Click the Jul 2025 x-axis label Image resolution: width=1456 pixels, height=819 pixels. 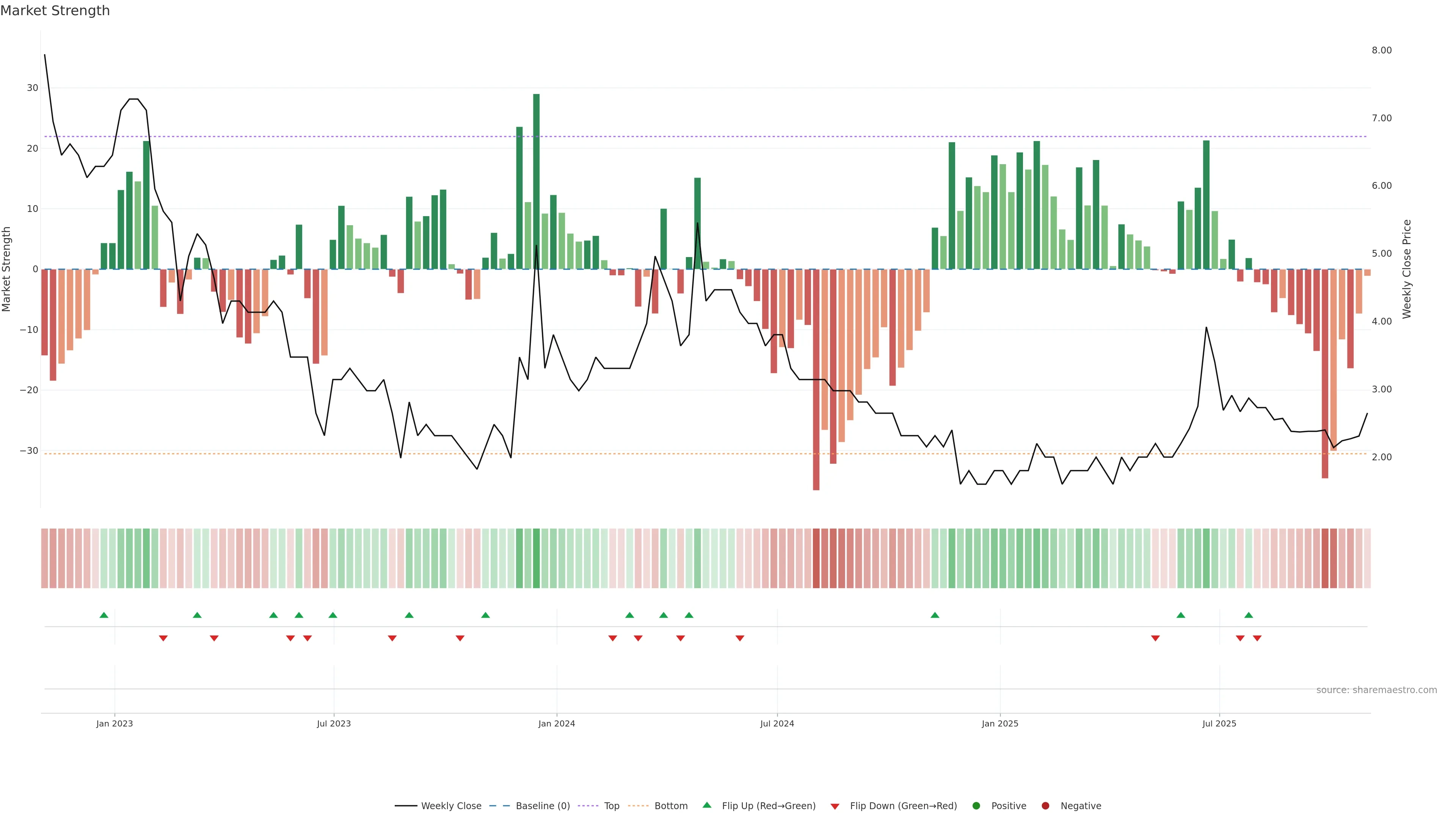(x=1219, y=723)
